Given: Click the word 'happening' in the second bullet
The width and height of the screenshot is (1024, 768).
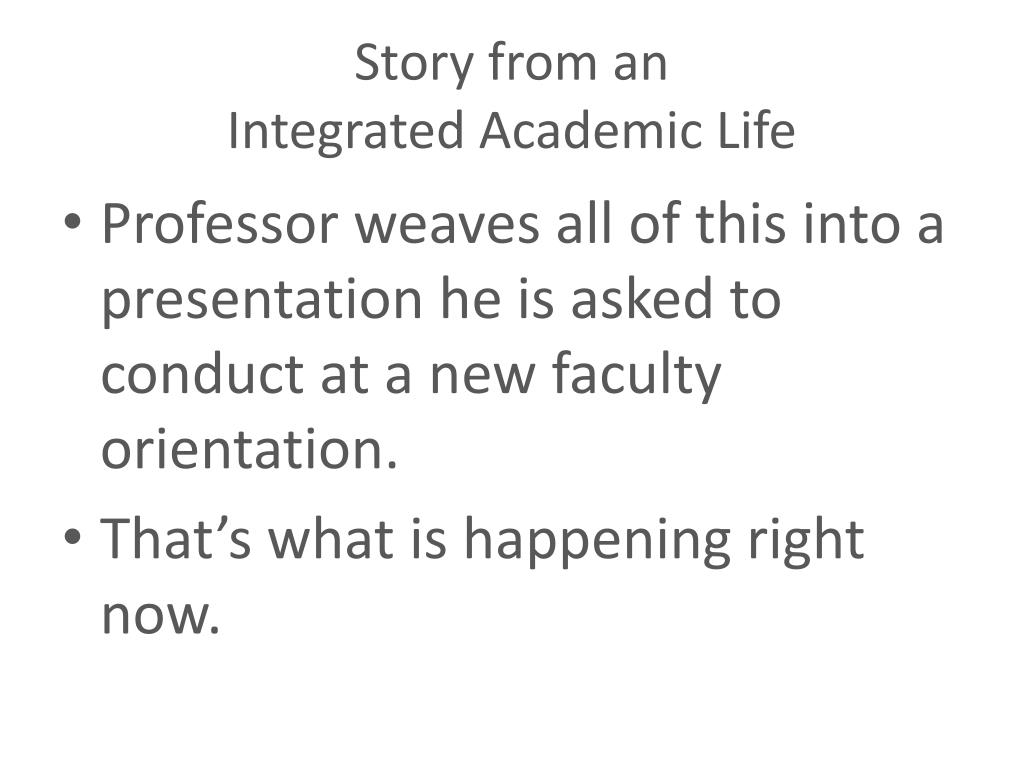Looking at the screenshot, I should pos(597,542).
